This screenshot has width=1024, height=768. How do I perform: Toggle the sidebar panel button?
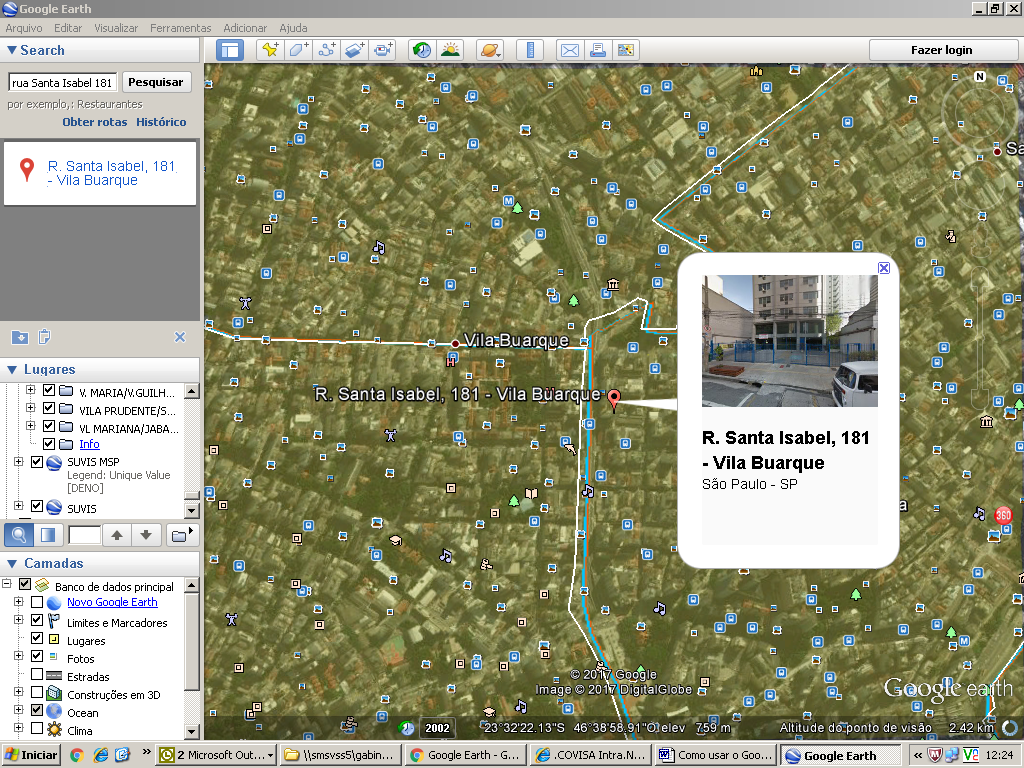(x=230, y=50)
